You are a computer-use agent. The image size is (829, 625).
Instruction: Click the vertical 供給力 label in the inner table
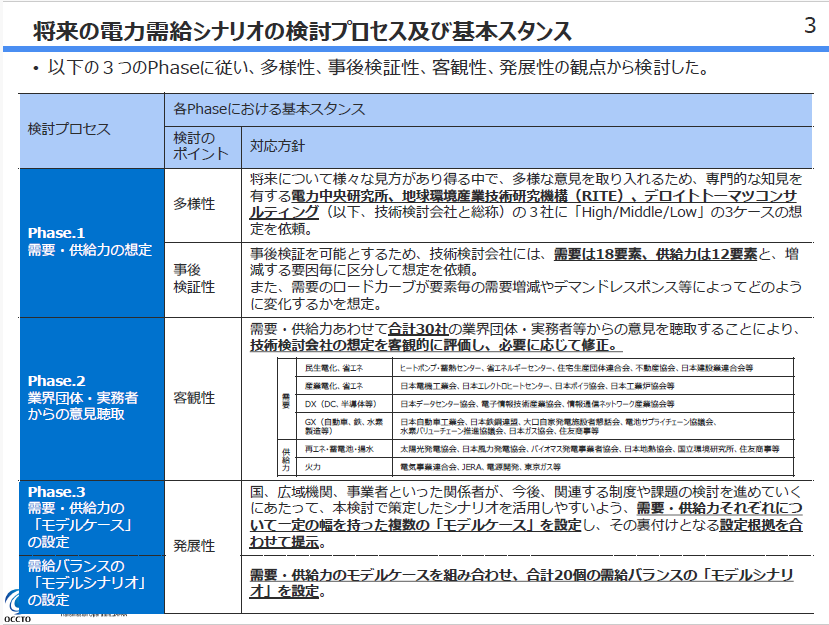286,459
